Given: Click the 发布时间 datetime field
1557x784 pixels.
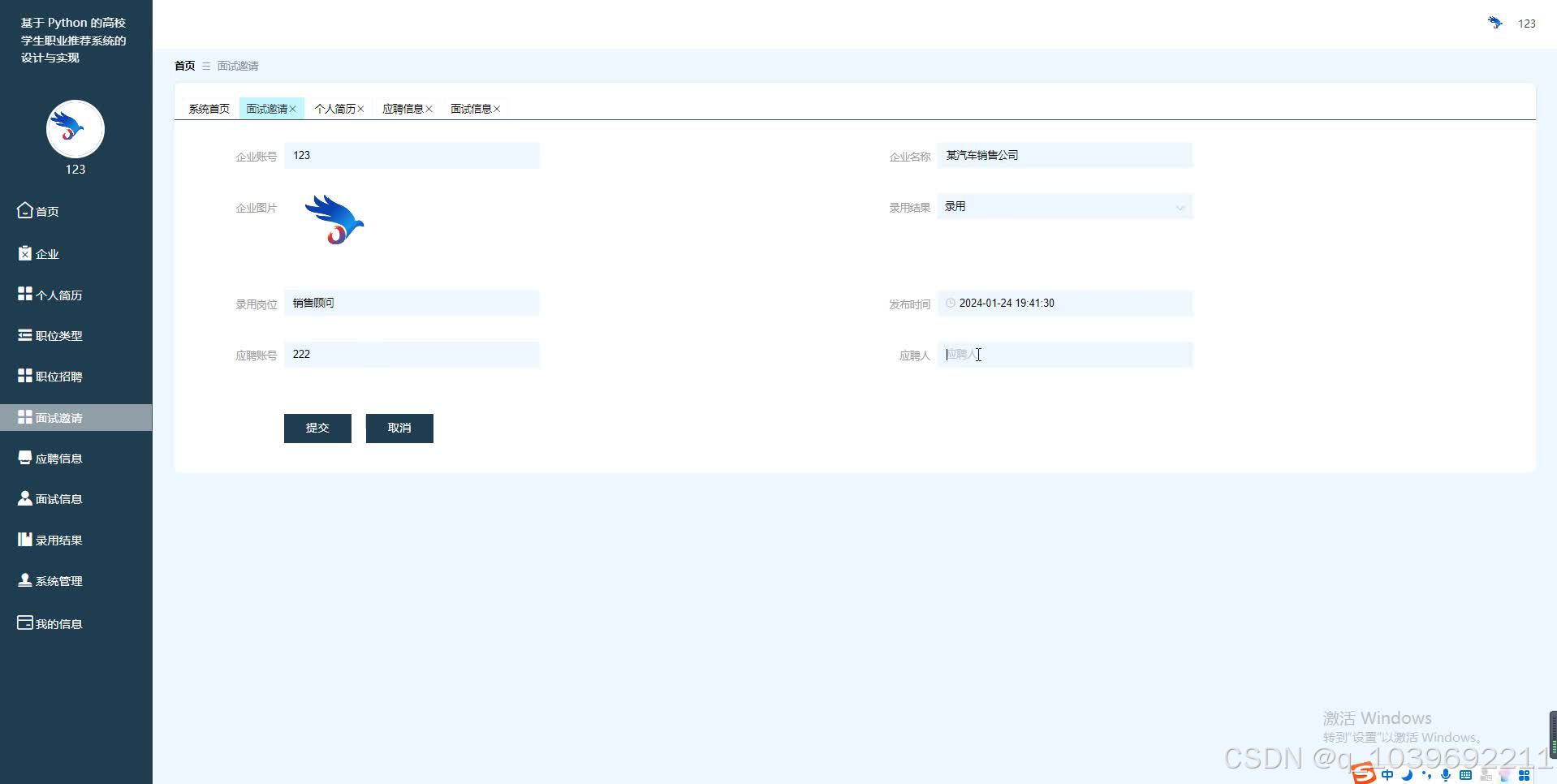Looking at the screenshot, I should [1065, 304].
